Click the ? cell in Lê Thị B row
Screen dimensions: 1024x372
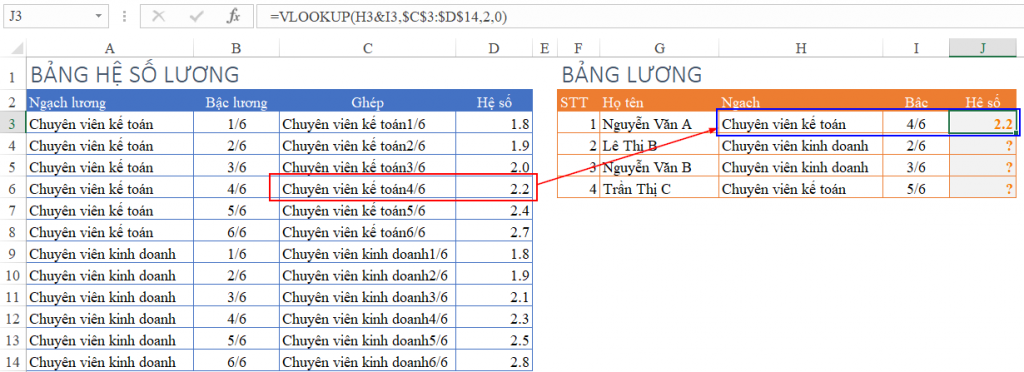point(984,145)
